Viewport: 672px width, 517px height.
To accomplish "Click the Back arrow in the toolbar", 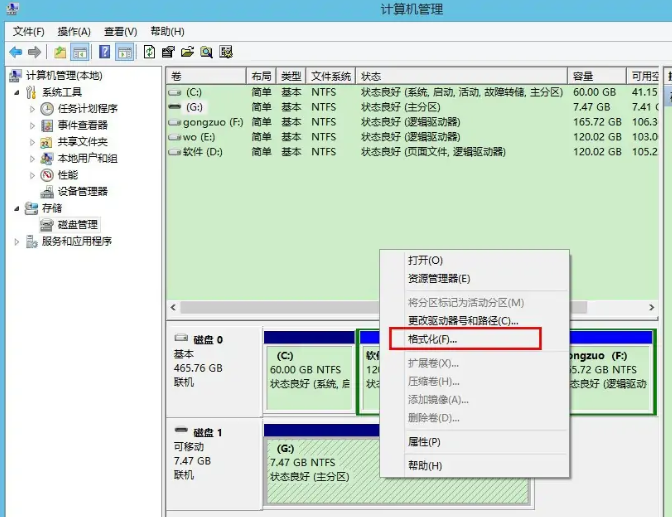I will [x=15, y=52].
